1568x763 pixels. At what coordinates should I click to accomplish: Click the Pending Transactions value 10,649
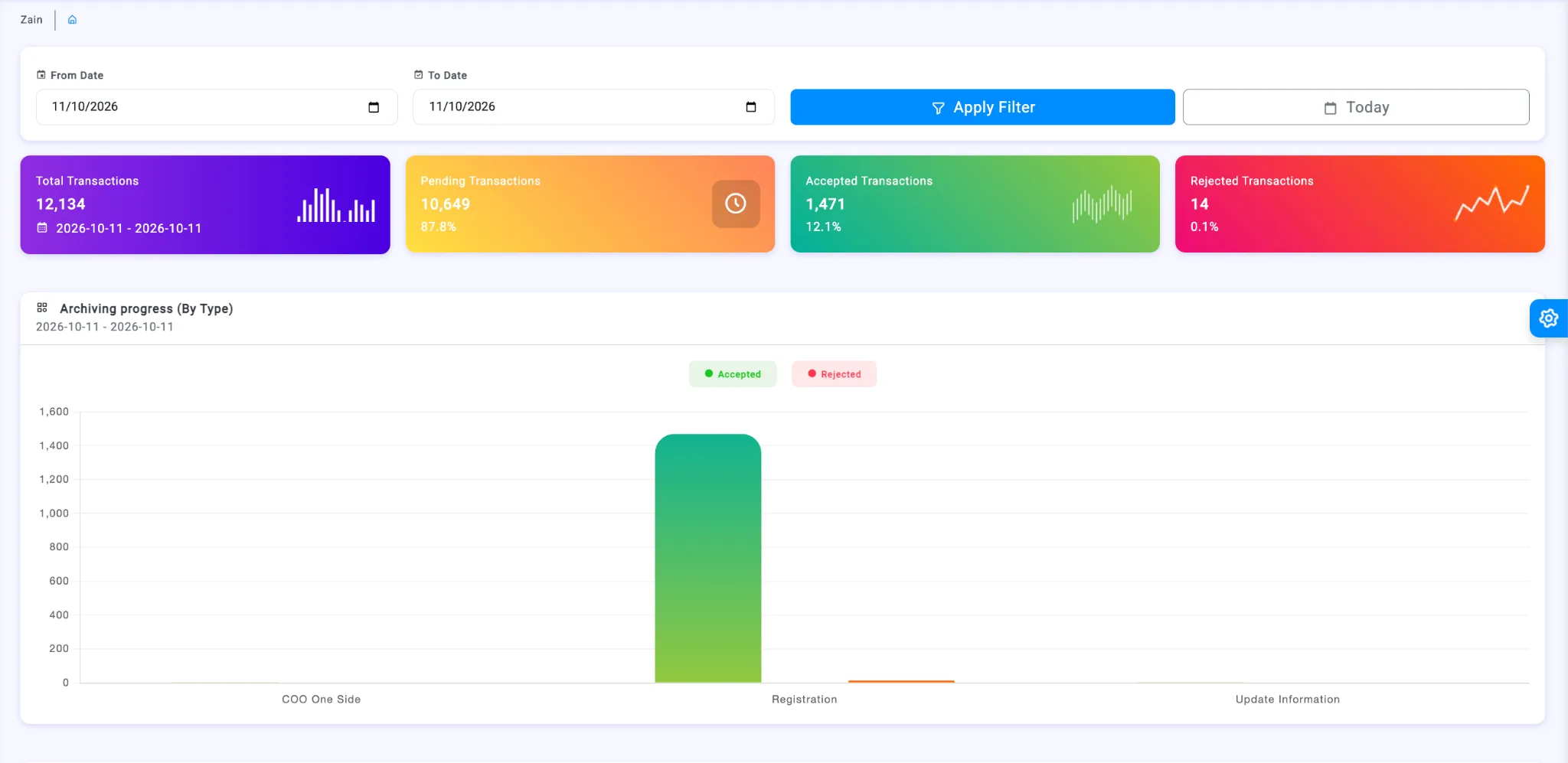[446, 204]
